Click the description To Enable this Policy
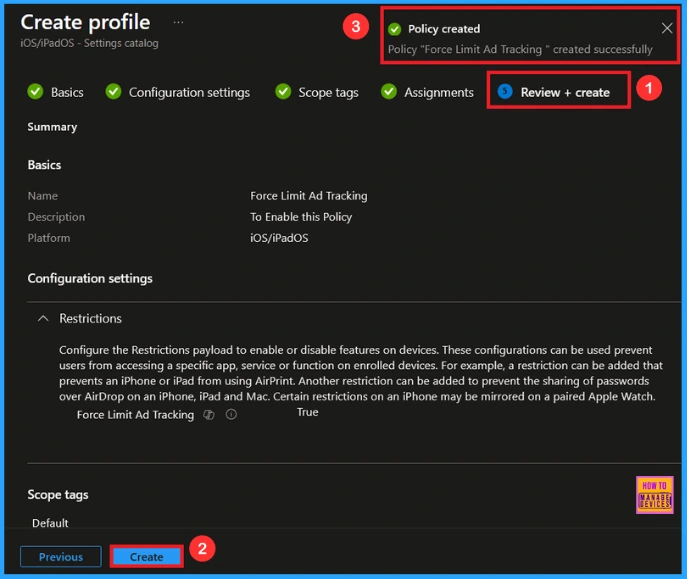The width and height of the screenshot is (687, 579). (x=301, y=217)
